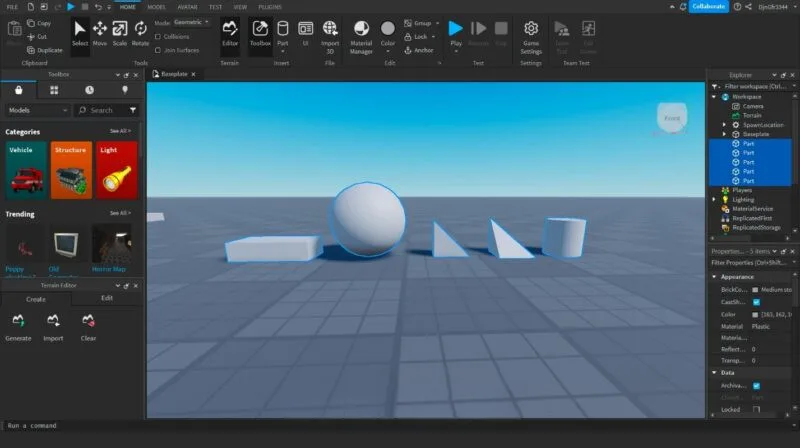
Task: Click the Collaborate button
Action: (x=709, y=7)
